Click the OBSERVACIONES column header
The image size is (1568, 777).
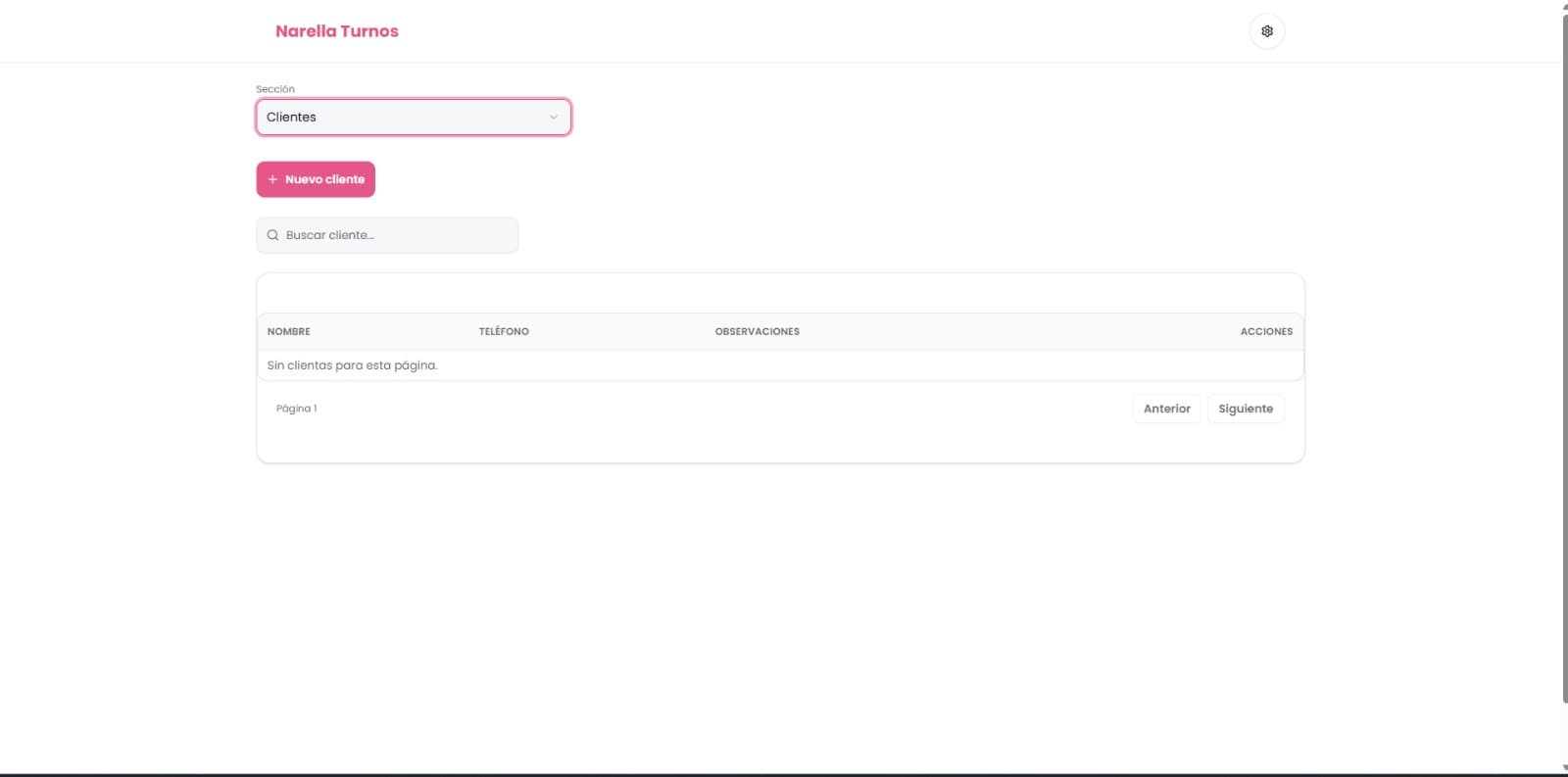click(x=758, y=331)
